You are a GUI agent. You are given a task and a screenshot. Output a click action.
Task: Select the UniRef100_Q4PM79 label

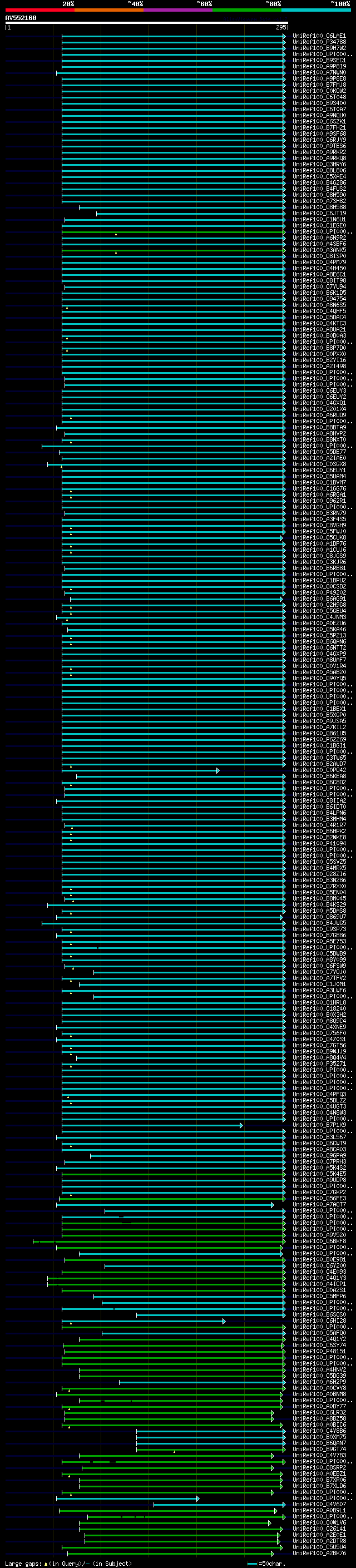point(319,263)
